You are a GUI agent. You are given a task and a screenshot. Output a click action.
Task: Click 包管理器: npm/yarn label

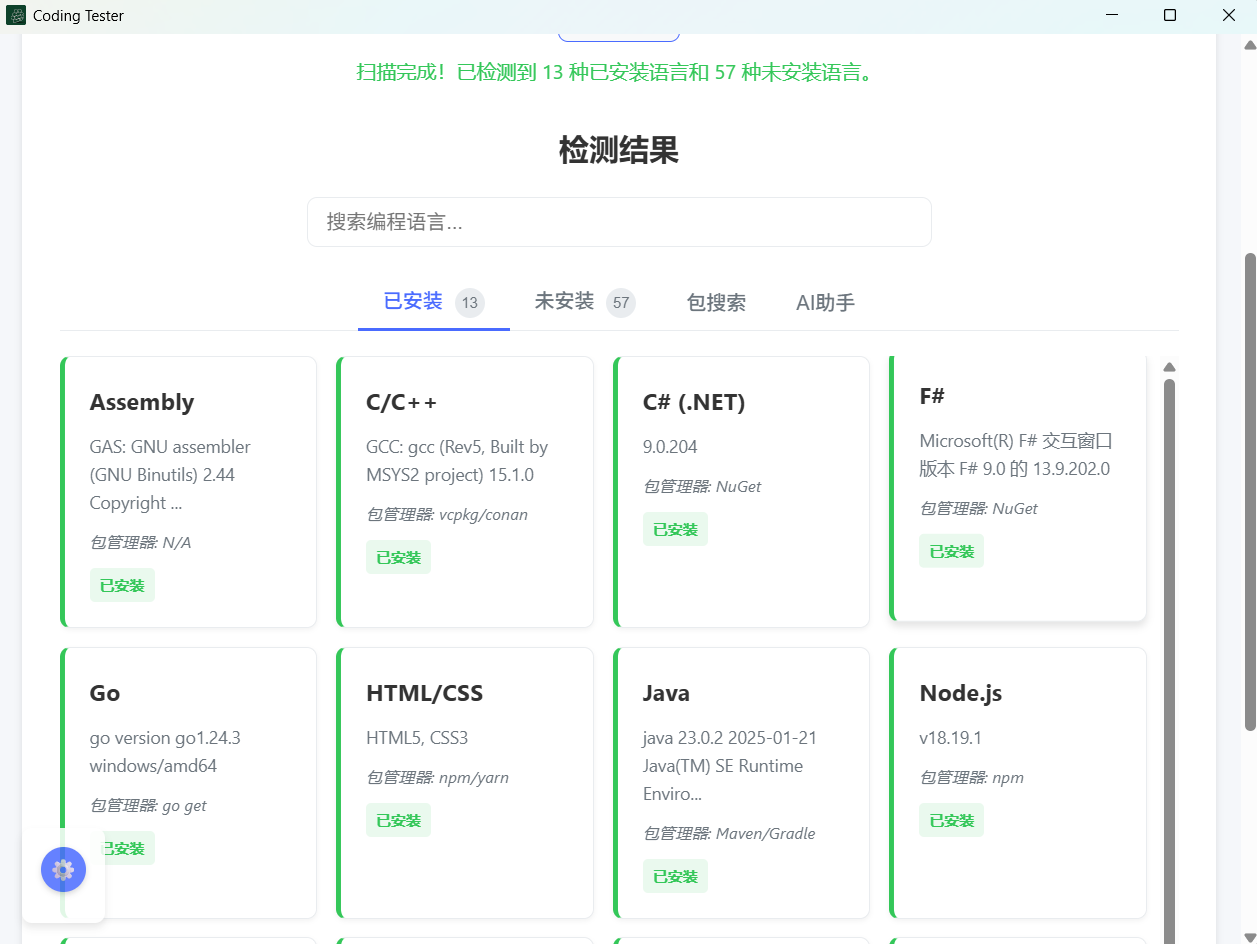437,777
